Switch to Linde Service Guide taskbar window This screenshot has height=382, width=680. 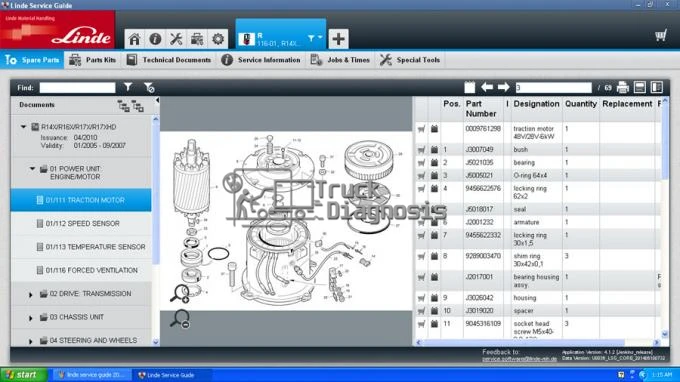pos(172,375)
